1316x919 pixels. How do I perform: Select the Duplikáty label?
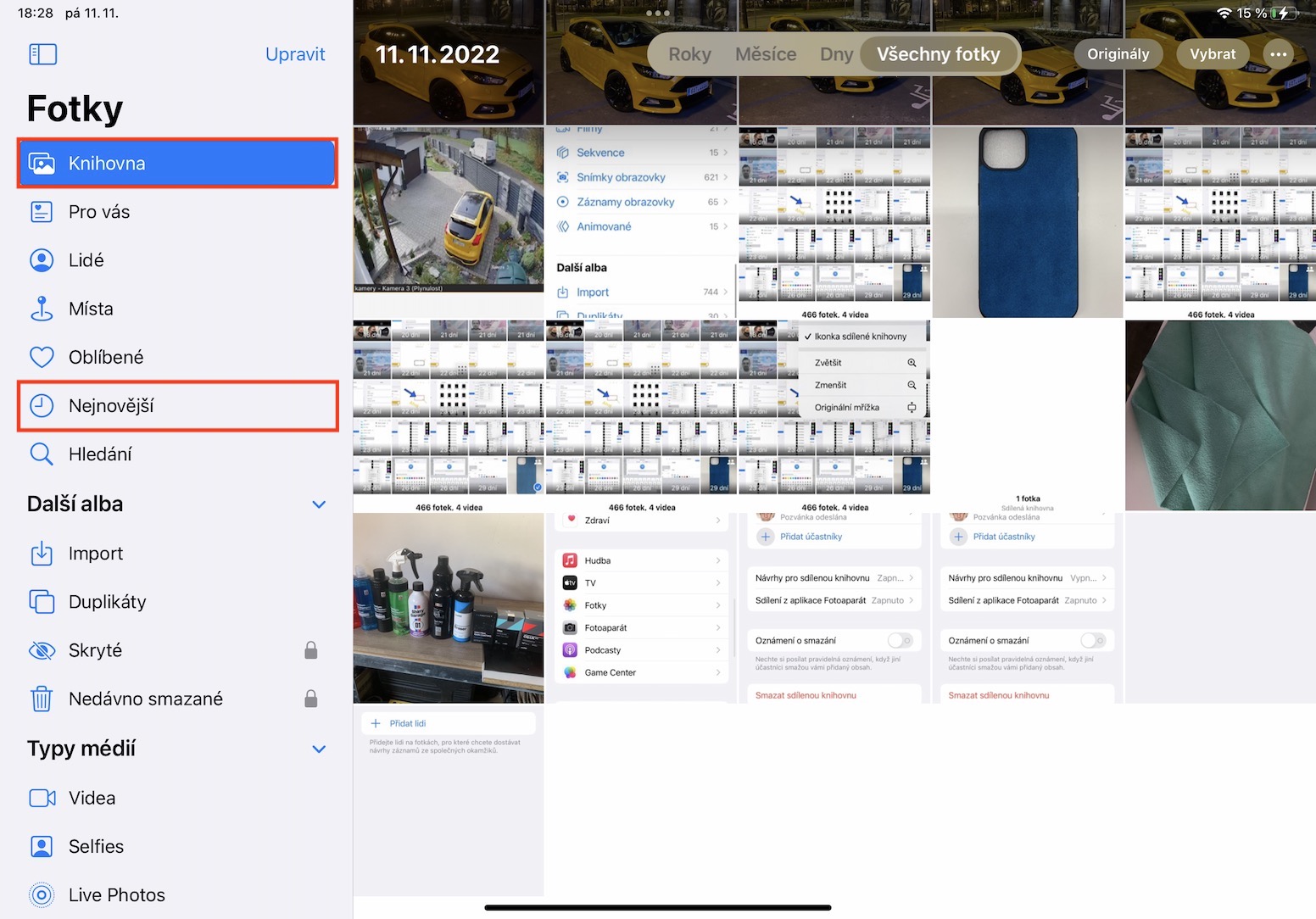tap(108, 602)
